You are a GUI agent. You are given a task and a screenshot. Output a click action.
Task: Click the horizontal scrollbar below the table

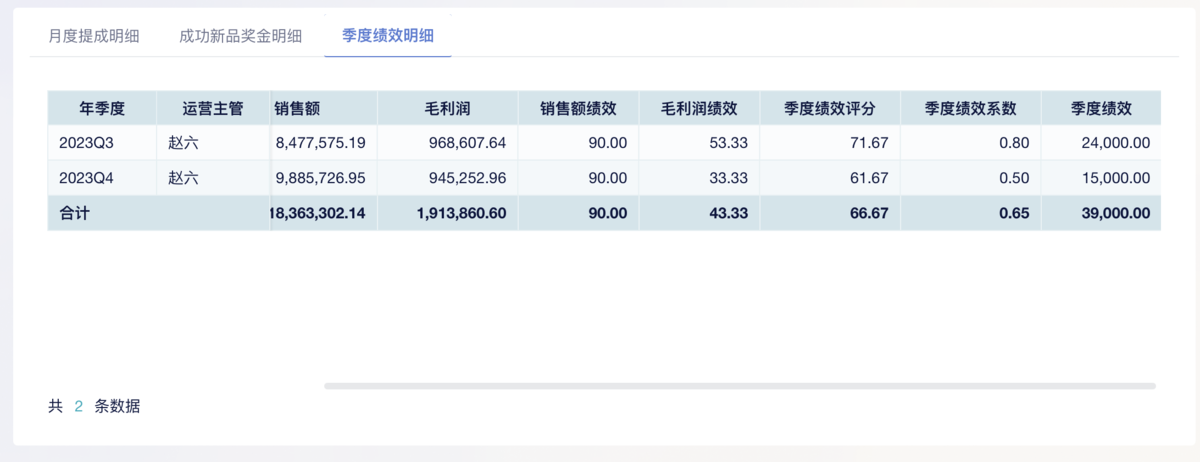[739, 385]
